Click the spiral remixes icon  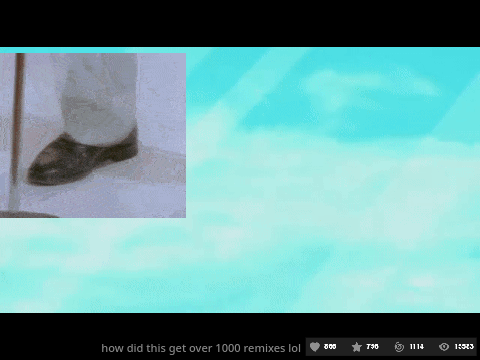tap(399, 347)
